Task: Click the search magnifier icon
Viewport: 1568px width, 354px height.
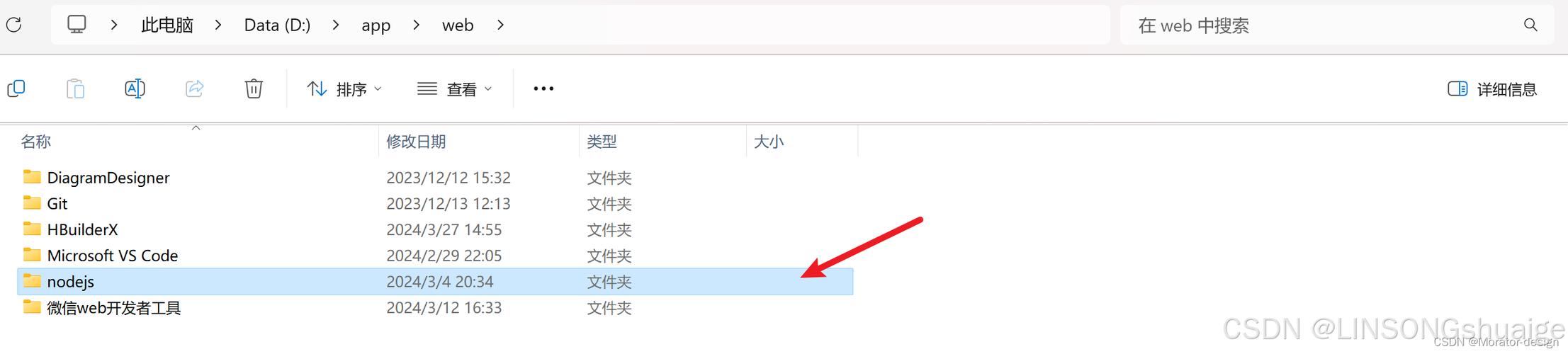Action: tap(1530, 25)
